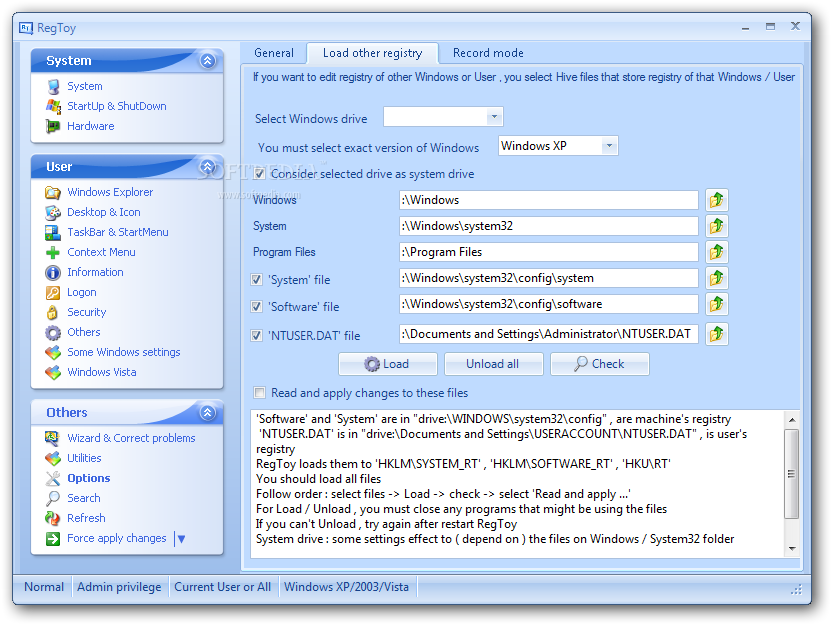Select the Load other registry tab
This screenshot has width=832, height=625.
tap(372, 53)
